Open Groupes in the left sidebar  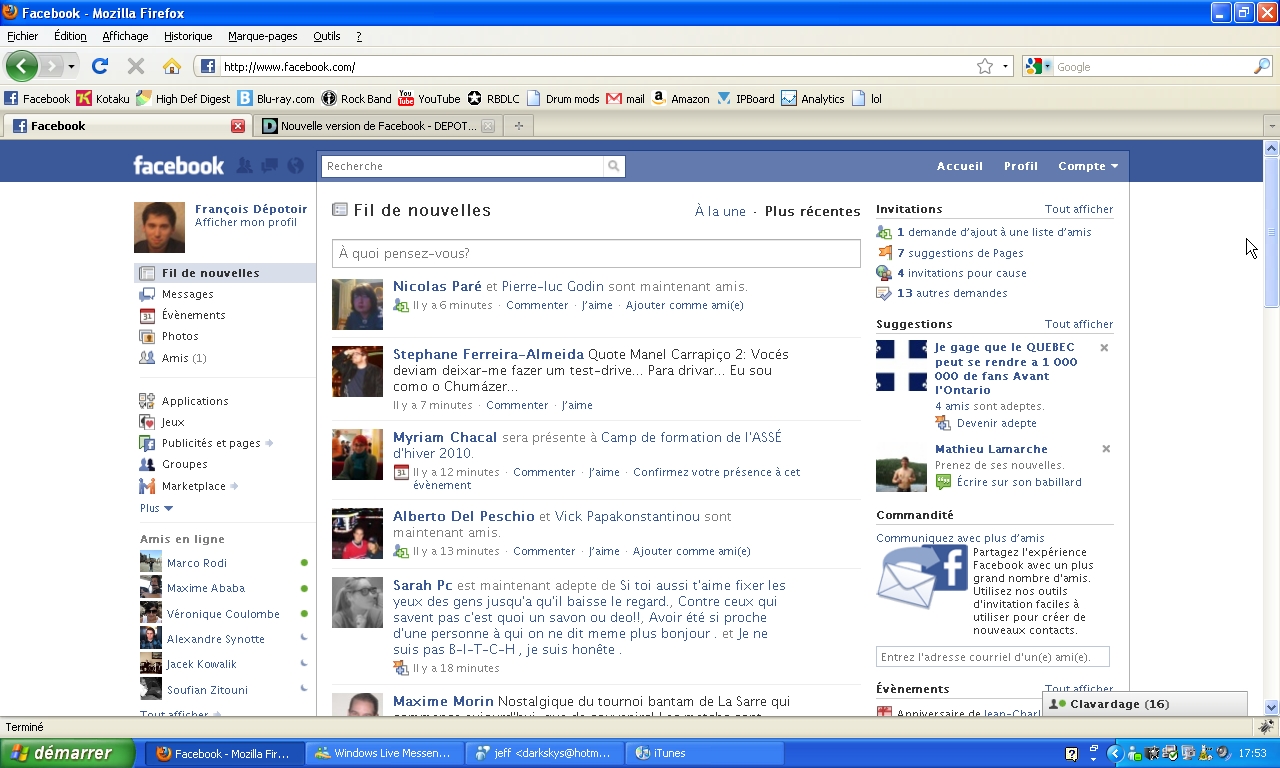pyautogui.click(x=185, y=464)
